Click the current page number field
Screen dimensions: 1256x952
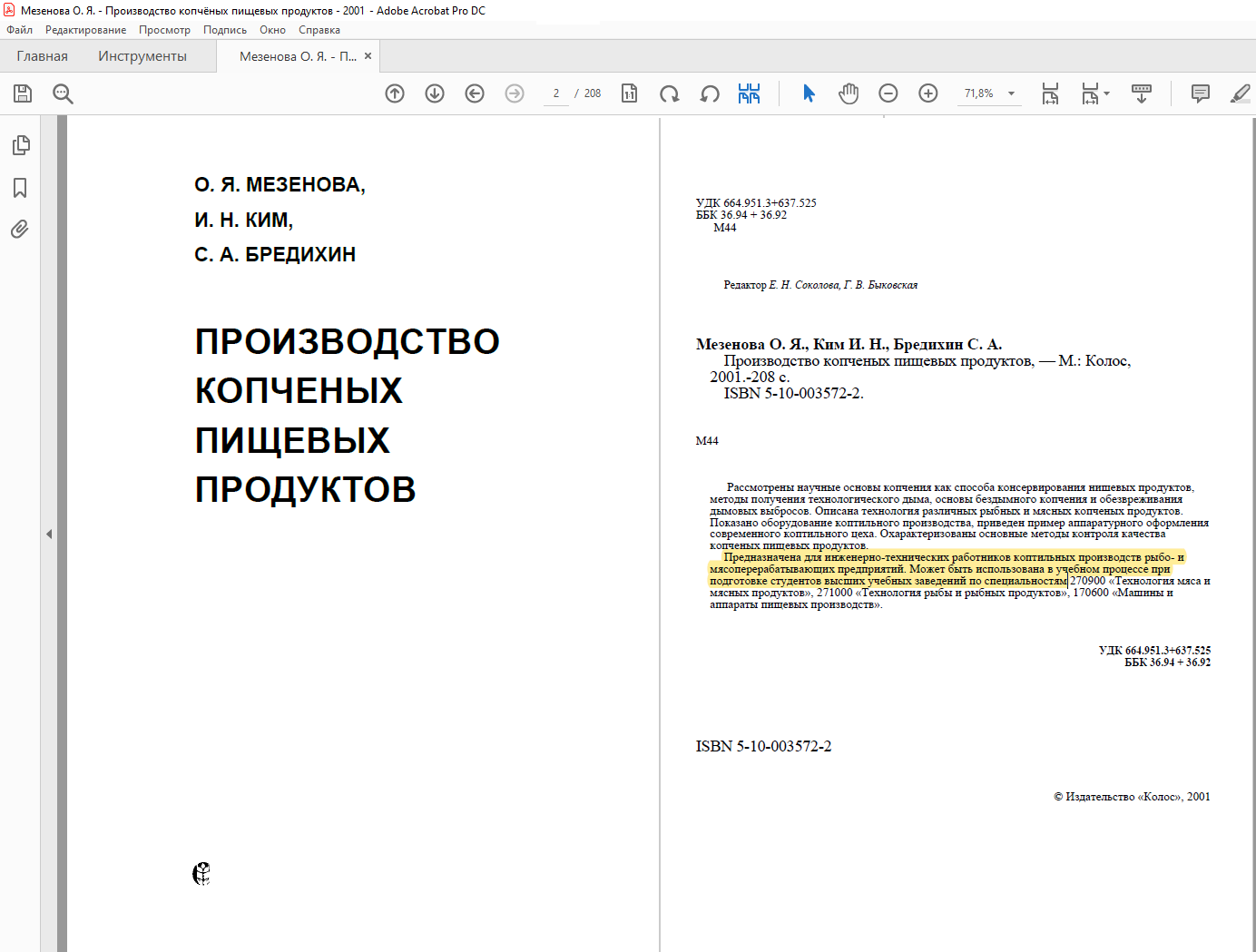556,93
